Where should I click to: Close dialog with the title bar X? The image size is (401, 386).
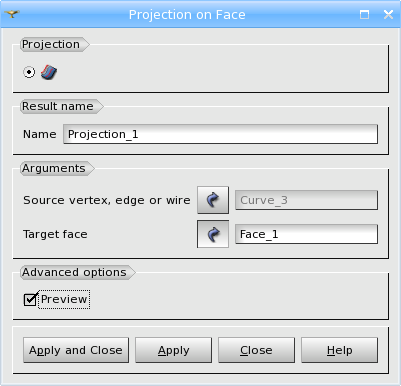pyautogui.click(x=388, y=14)
